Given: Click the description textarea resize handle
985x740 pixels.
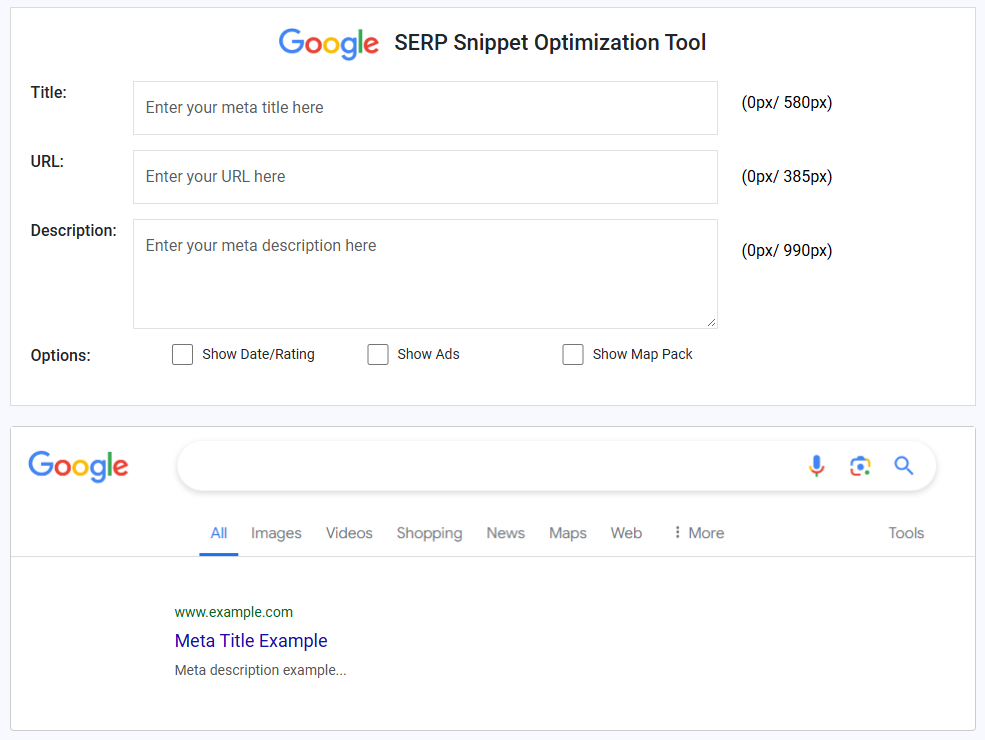Looking at the screenshot, I should (x=711, y=322).
